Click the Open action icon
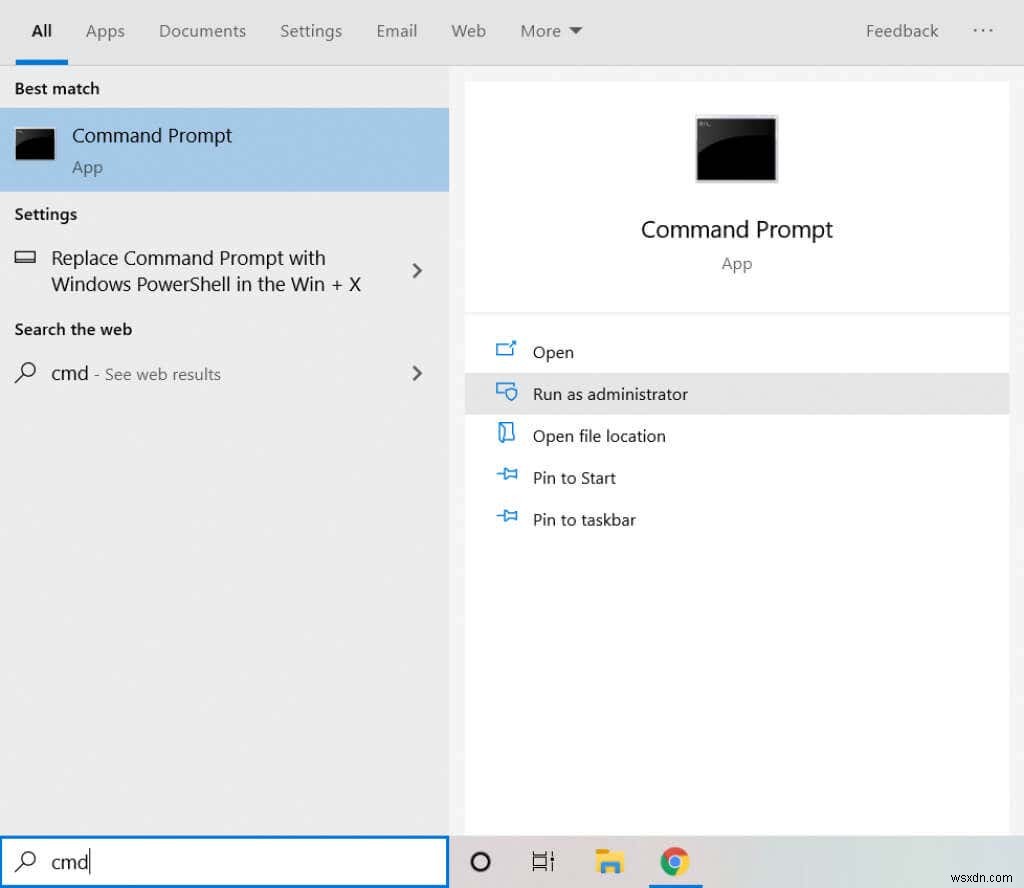 pos(507,351)
